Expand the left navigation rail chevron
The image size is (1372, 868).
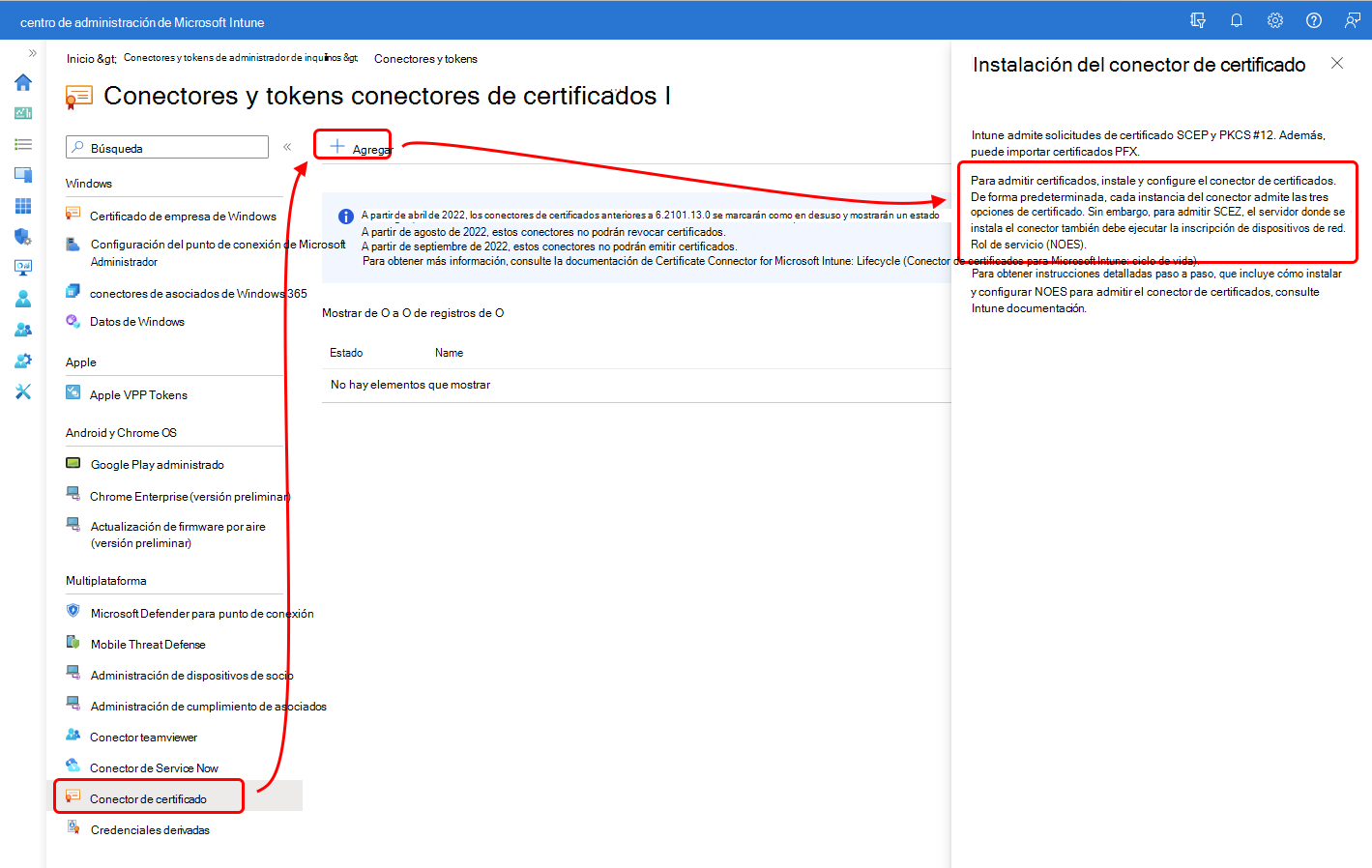tap(32, 53)
